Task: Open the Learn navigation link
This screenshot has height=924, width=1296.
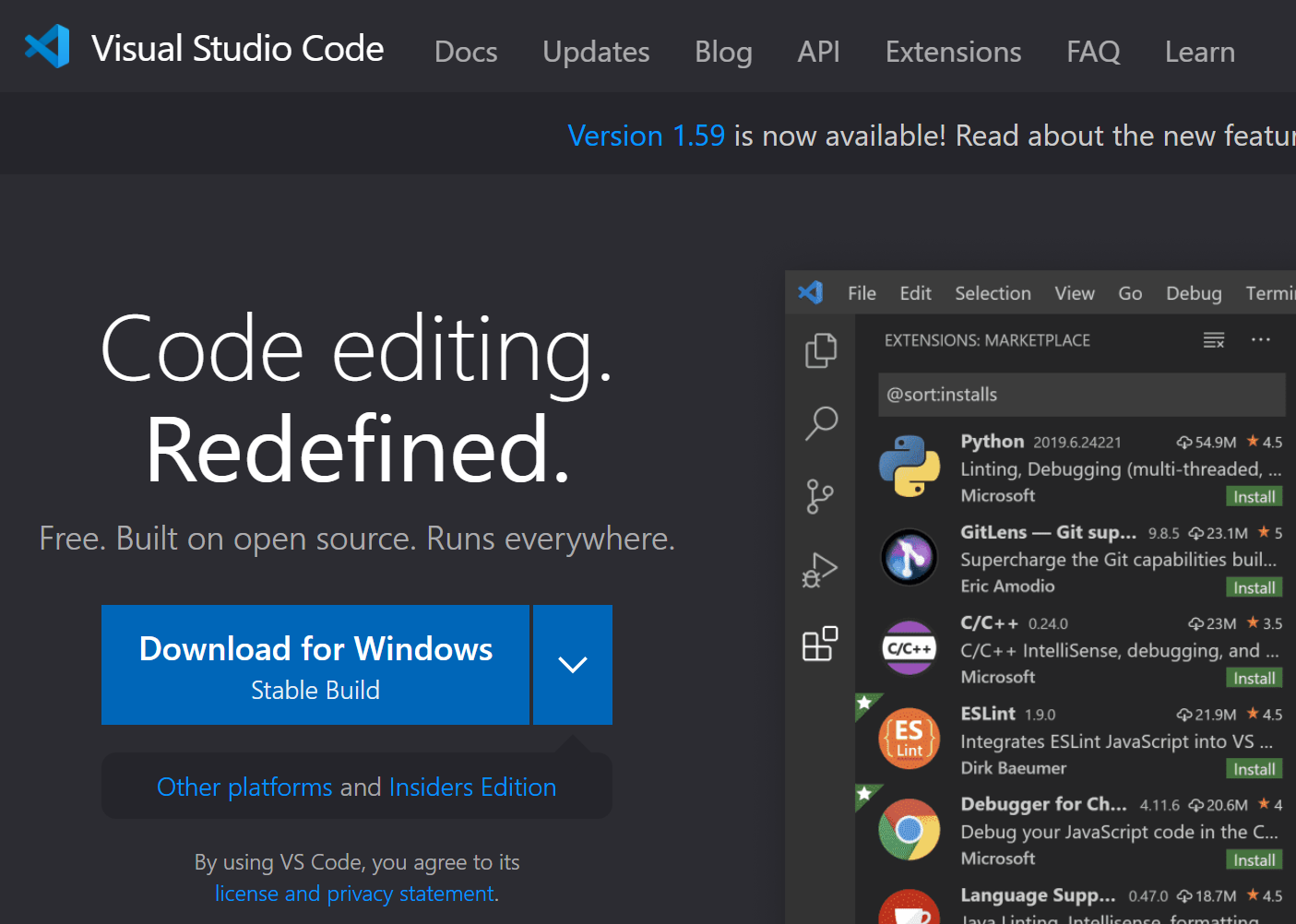Action: 1199,52
